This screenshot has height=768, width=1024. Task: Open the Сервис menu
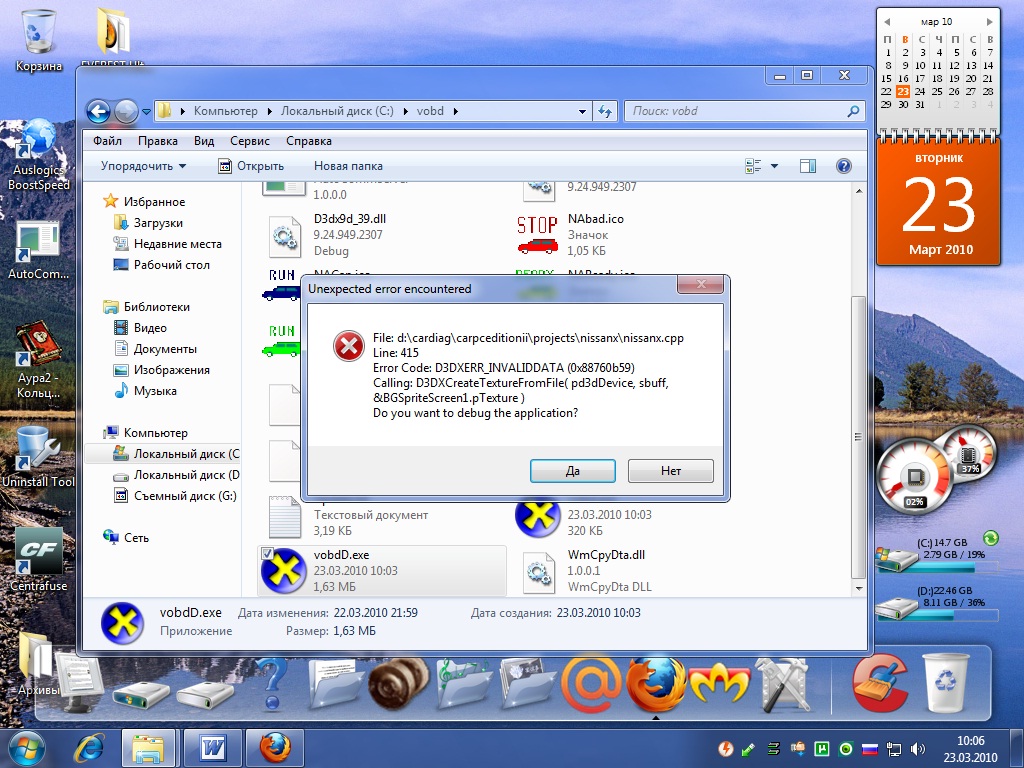(x=249, y=141)
